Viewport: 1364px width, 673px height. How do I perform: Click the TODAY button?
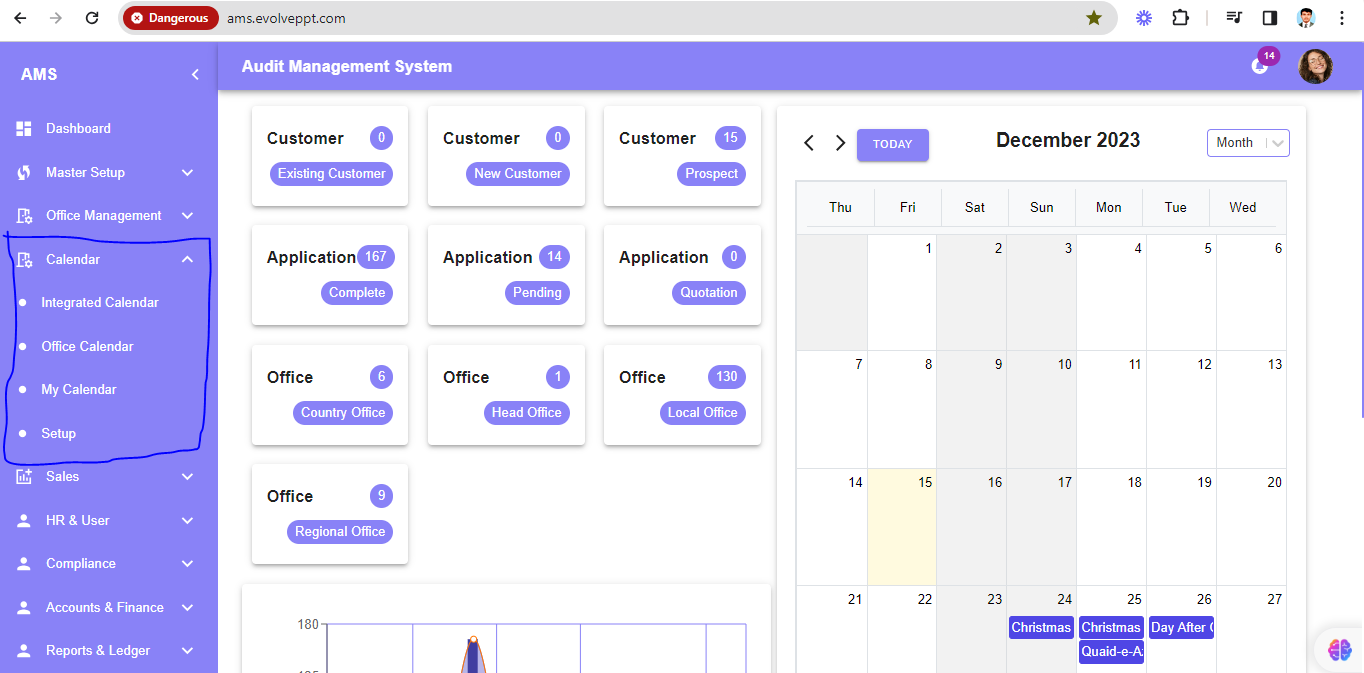(892, 144)
